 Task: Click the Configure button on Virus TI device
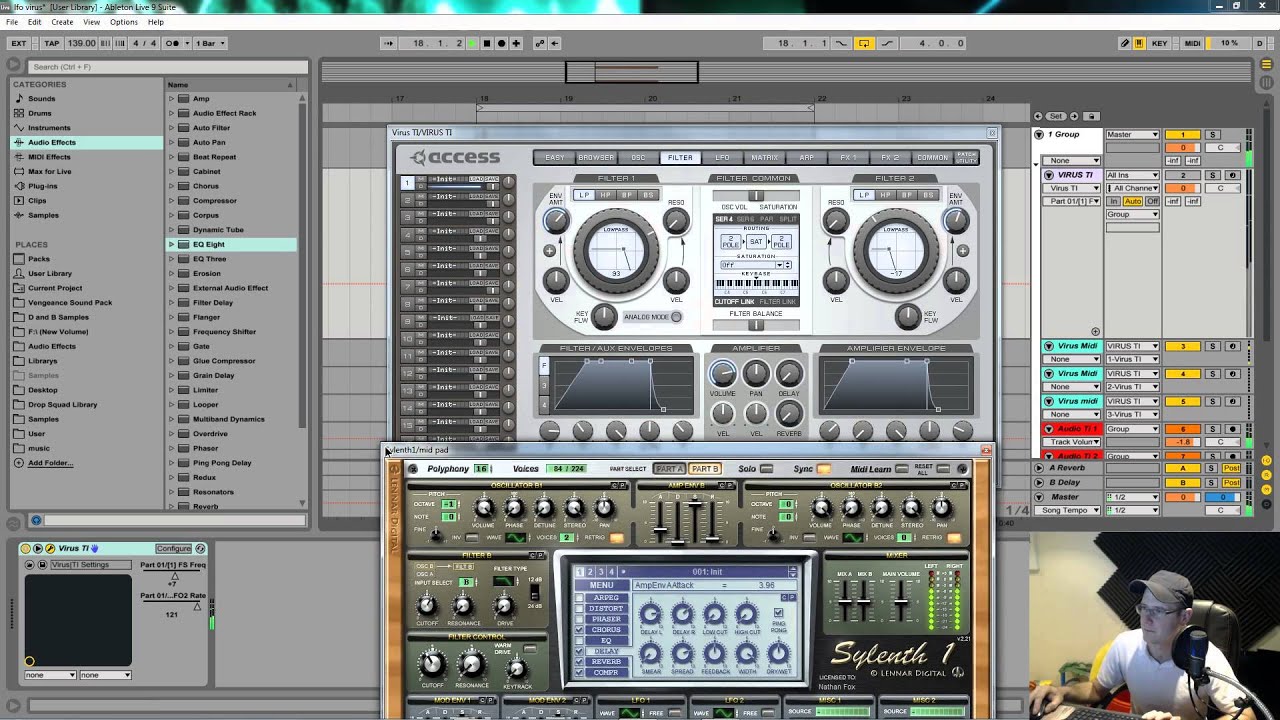(173, 548)
